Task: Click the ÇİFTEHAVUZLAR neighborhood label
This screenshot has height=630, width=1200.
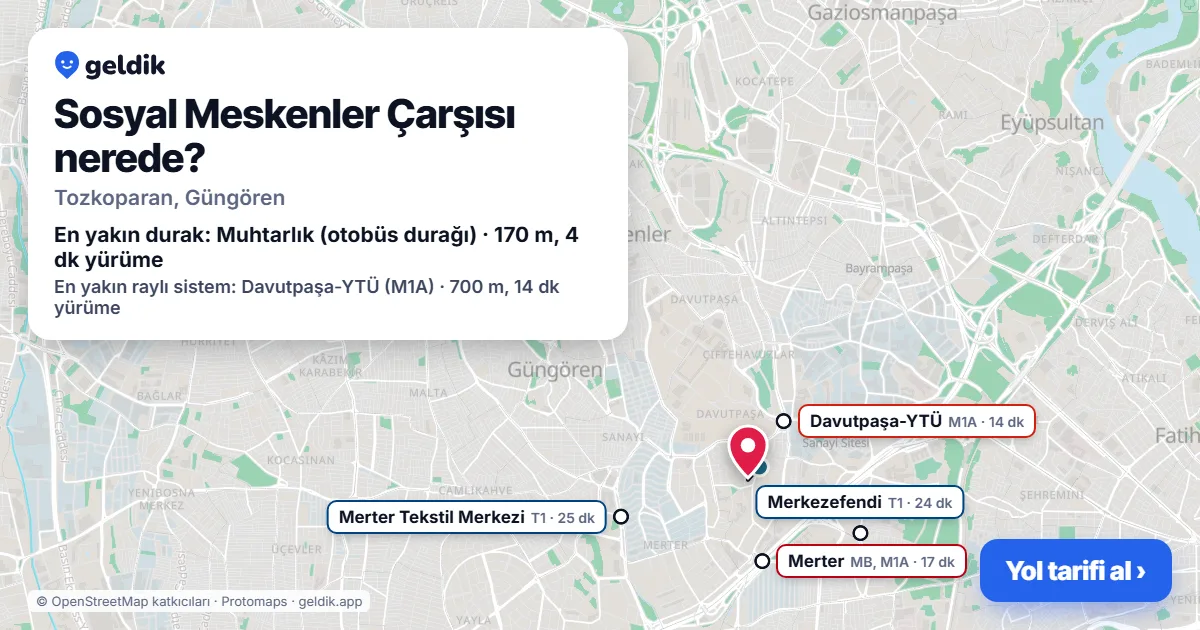Action: point(750,354)
